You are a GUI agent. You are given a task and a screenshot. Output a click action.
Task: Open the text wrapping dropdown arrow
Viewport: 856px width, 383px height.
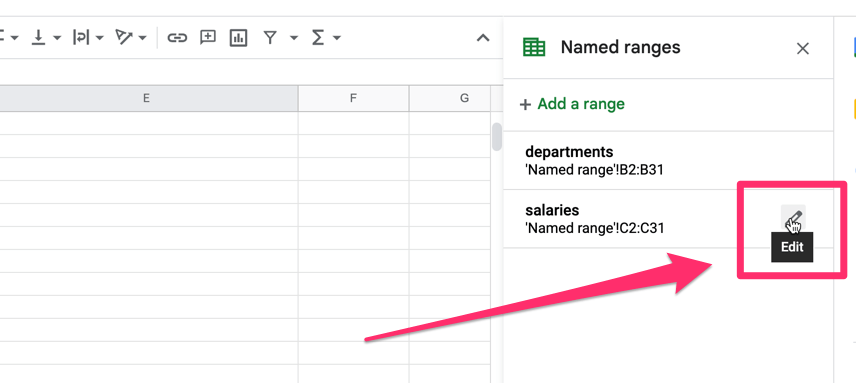tap(99, 38)
